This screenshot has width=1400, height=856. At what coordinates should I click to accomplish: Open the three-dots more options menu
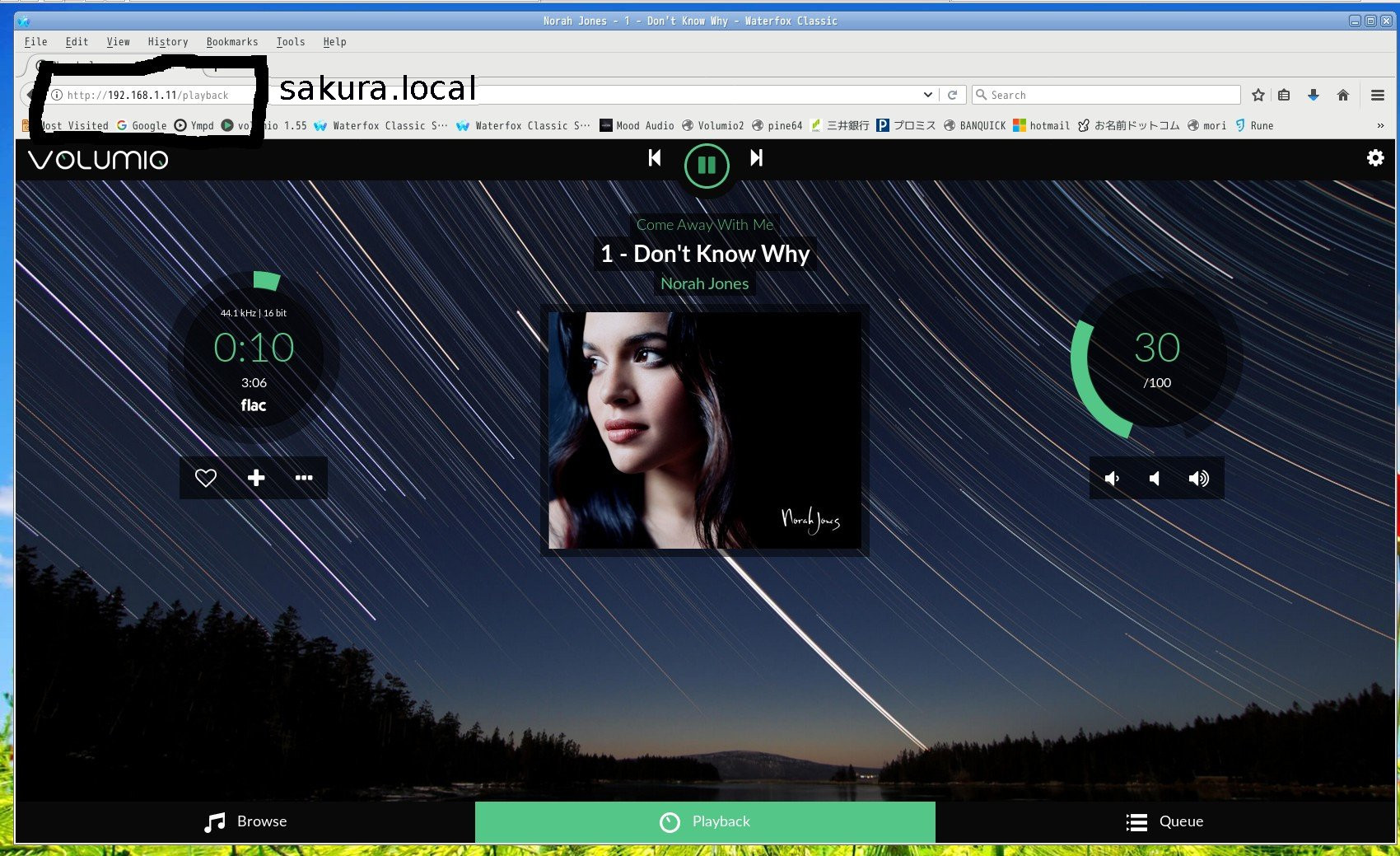[x=304, y=478]
